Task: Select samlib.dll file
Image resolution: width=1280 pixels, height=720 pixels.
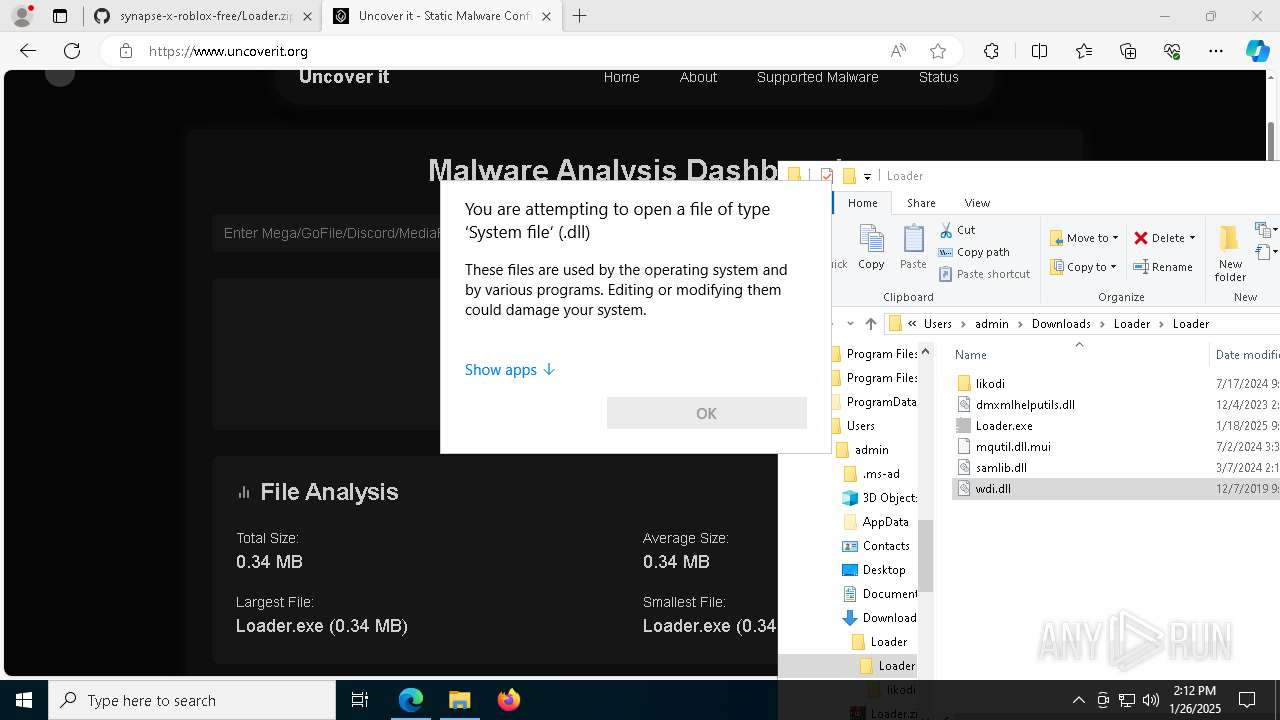Action: coord(1001,468)
